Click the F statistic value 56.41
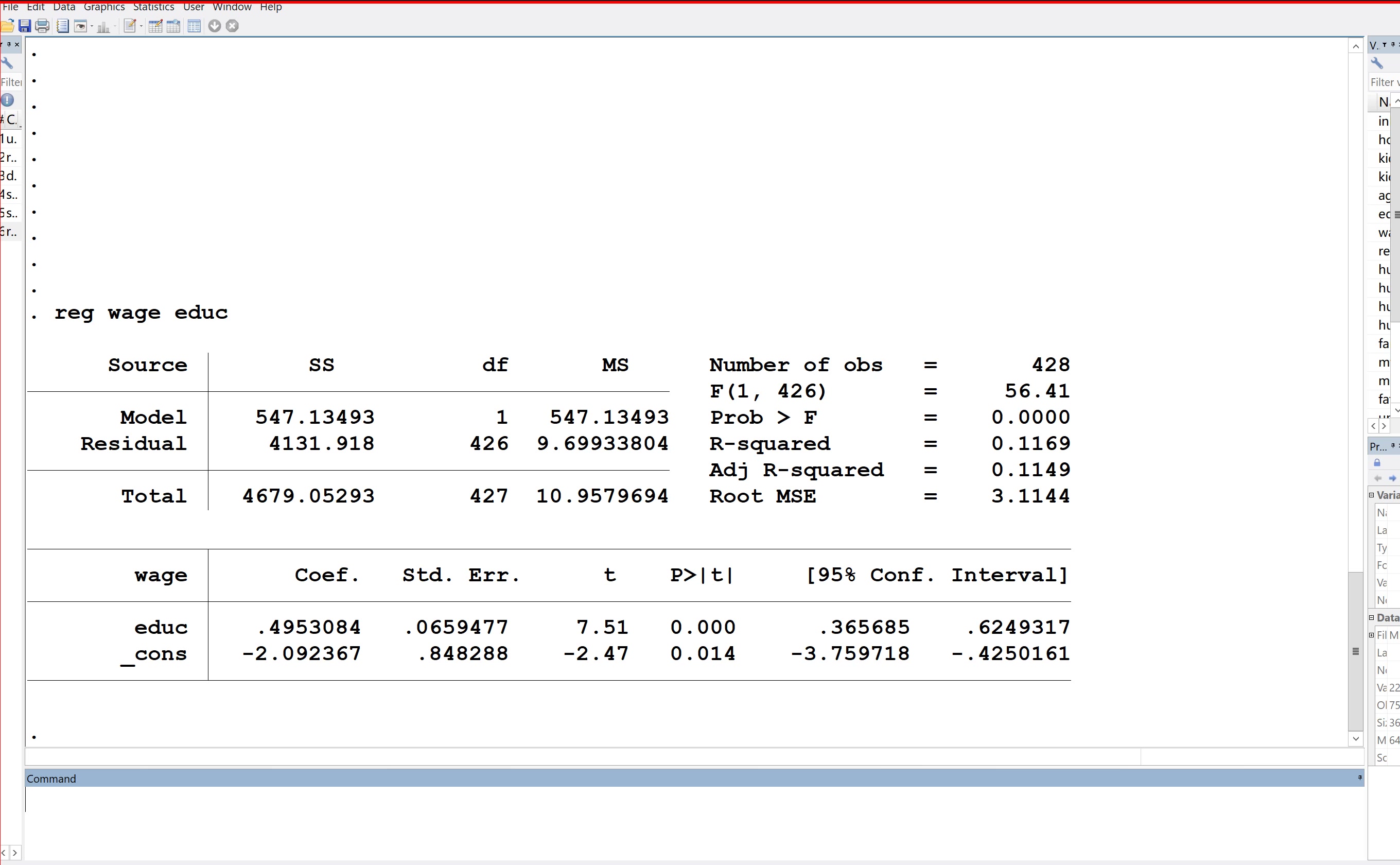The image size is (1400, 865). tap(1038, 391)
